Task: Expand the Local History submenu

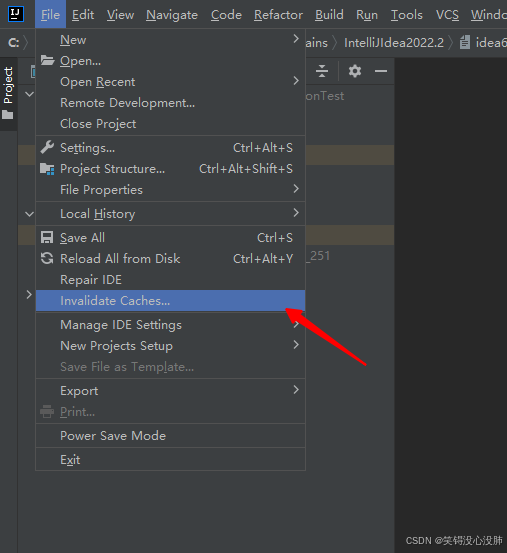Action: (x=170, y=213)
